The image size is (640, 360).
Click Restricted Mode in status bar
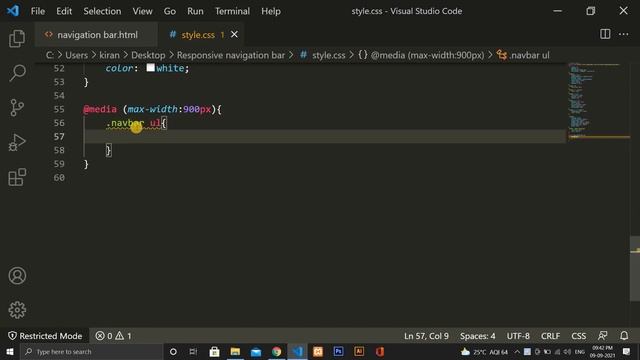[45, 336]
